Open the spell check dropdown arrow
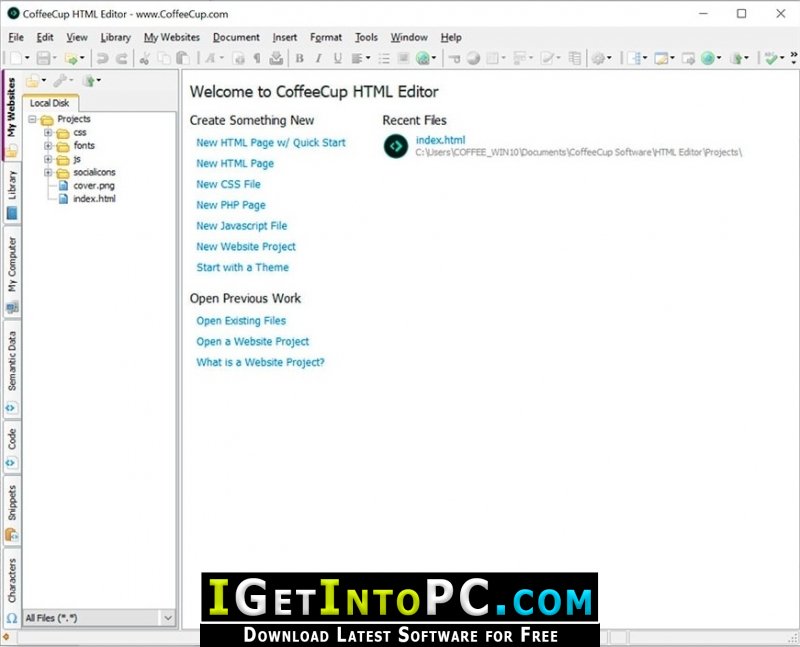The image size is (800, 647). point(782,58)
